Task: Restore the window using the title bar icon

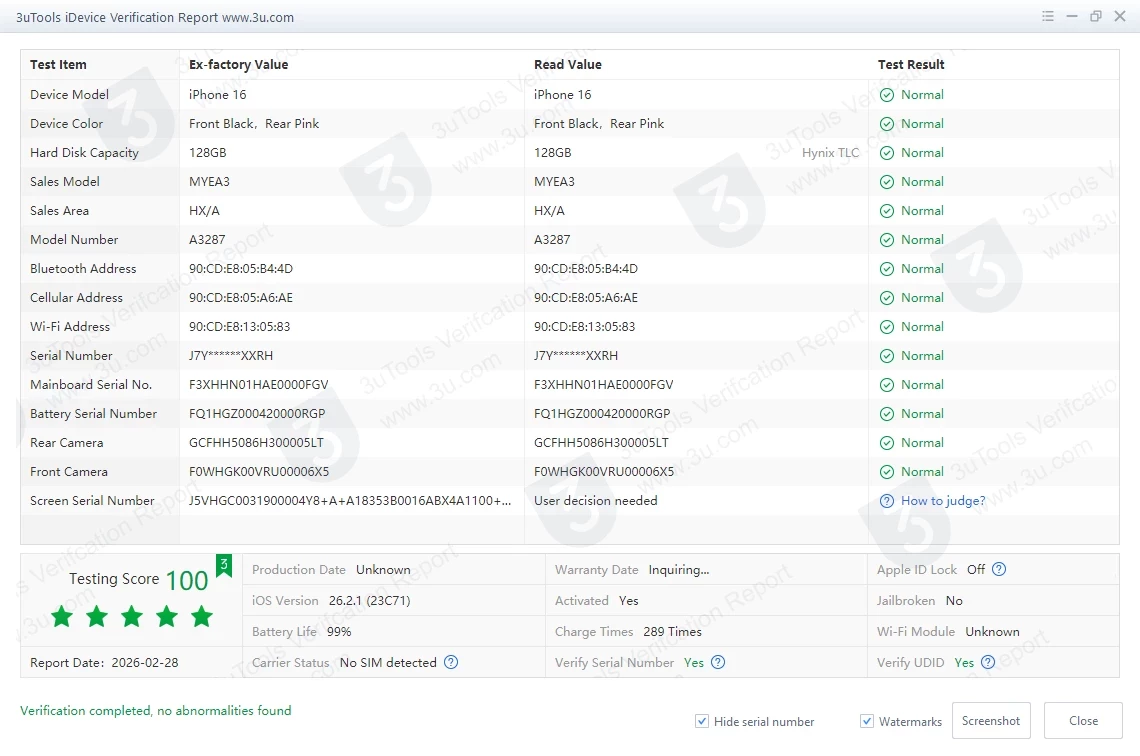Action: [x=1096, y=17]
